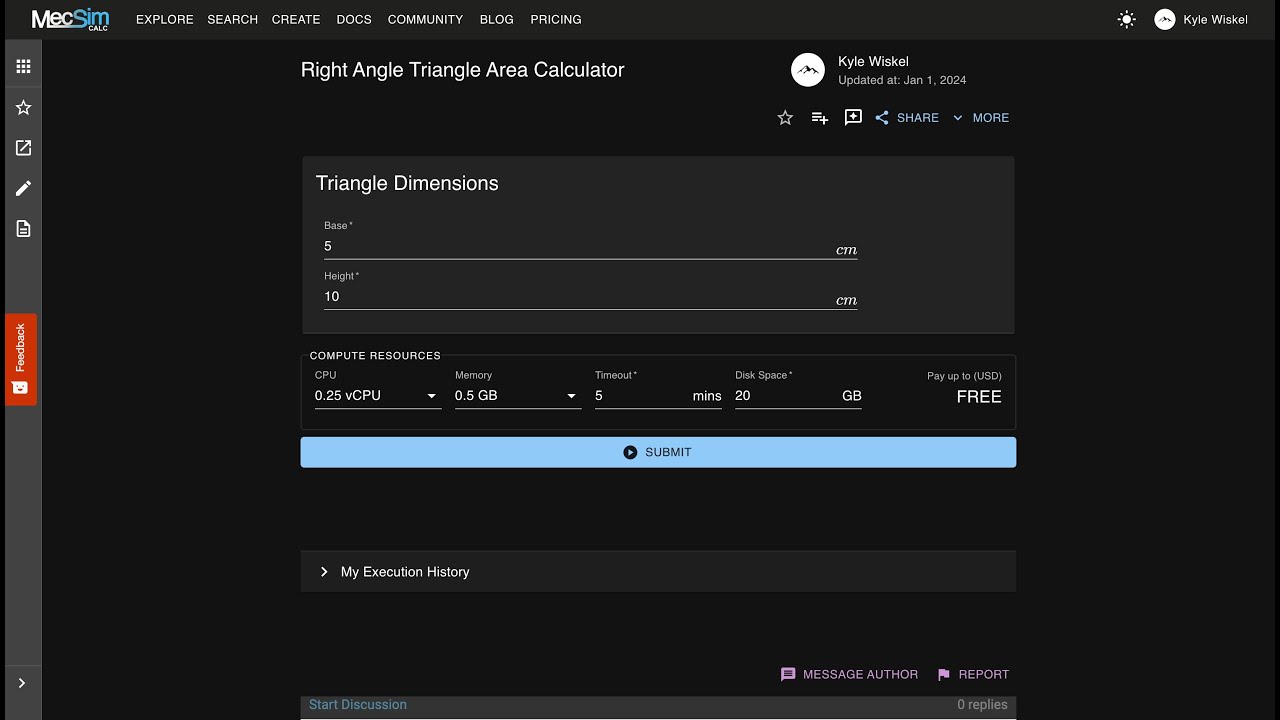Click the add-to-playlist icon
Viewport: 1280px width, 720px height.
click(x=819, y=118)
